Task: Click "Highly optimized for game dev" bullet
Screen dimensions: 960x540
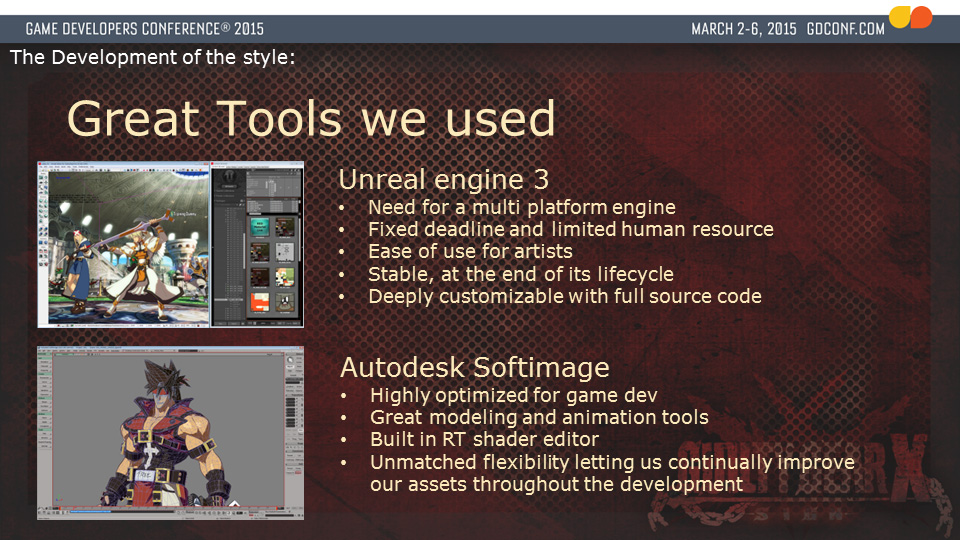Action: pos(514,396)
